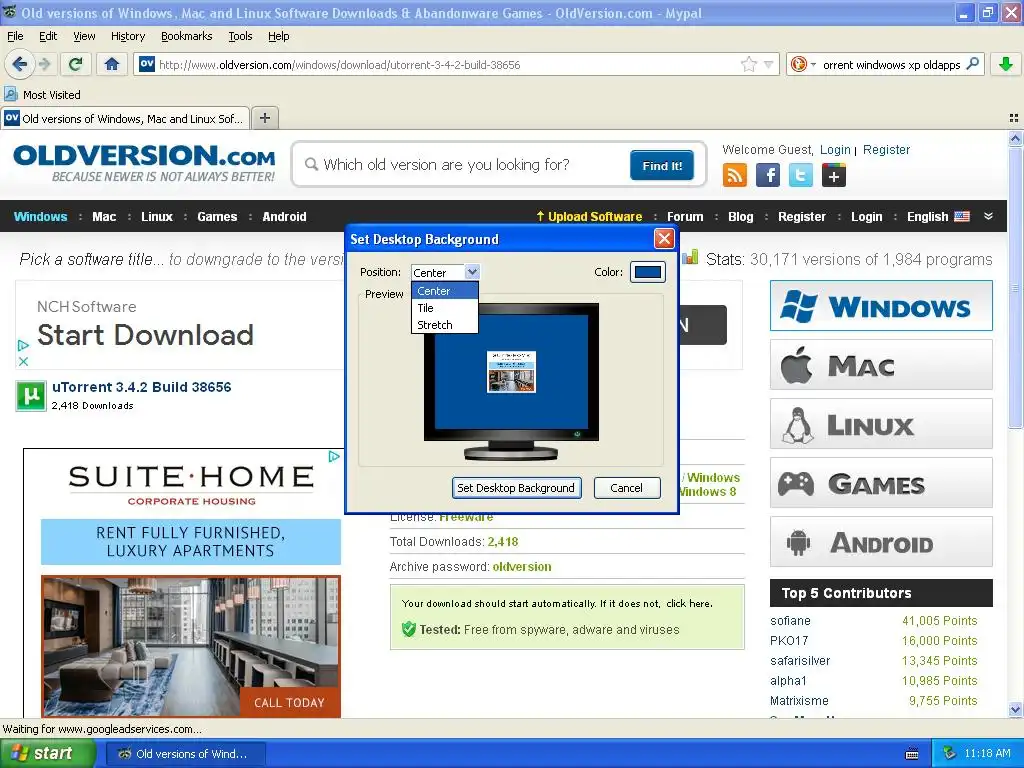Open the OldVersion RSS feed icon
The width and height of the screenshot is (1024, 768).
coord(735,176)
